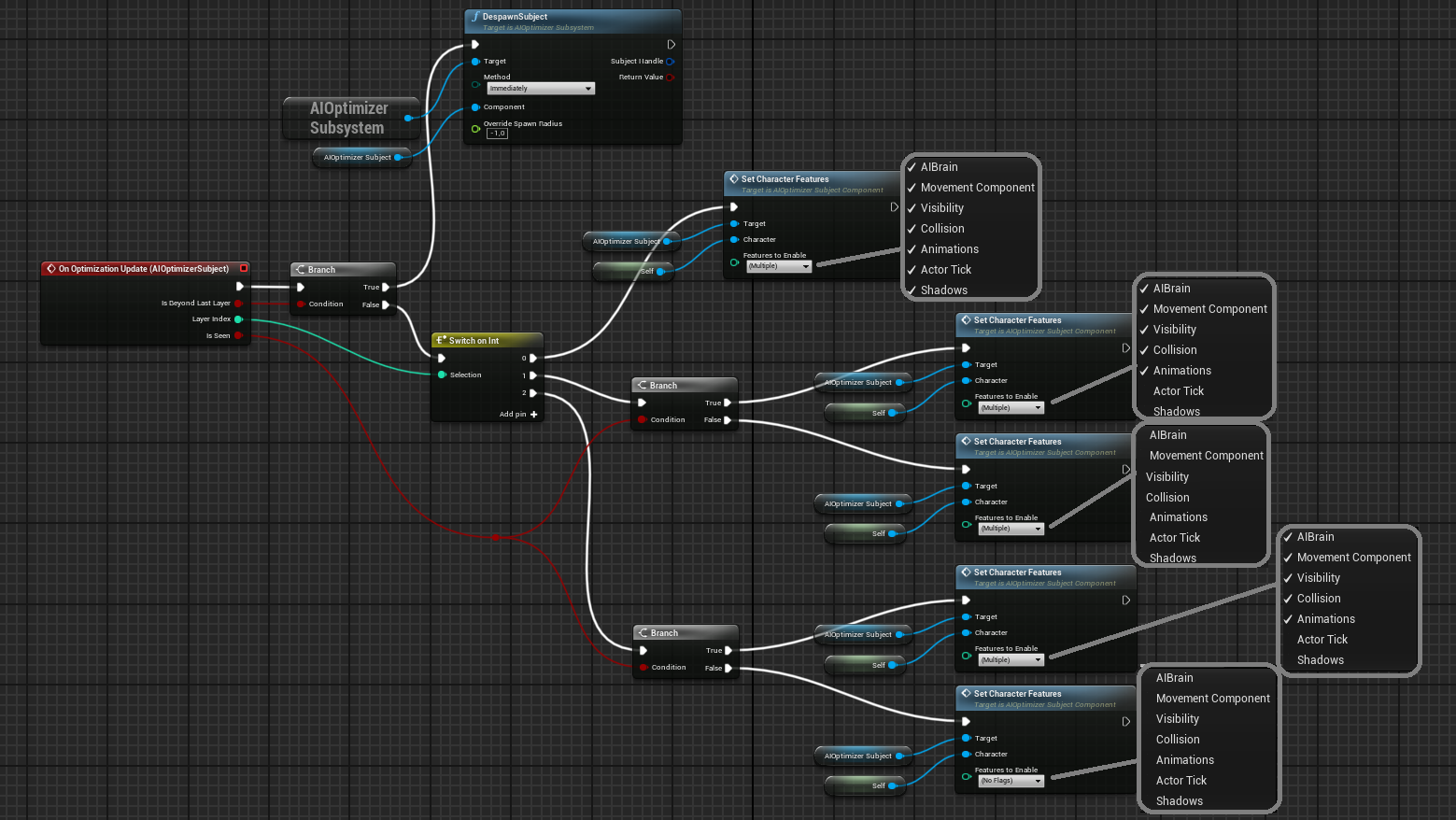Viewport: 1456px width, 820px height.
Task: Uncheck the checked Actor Tick feature option
Action: (x=945, y=270)
